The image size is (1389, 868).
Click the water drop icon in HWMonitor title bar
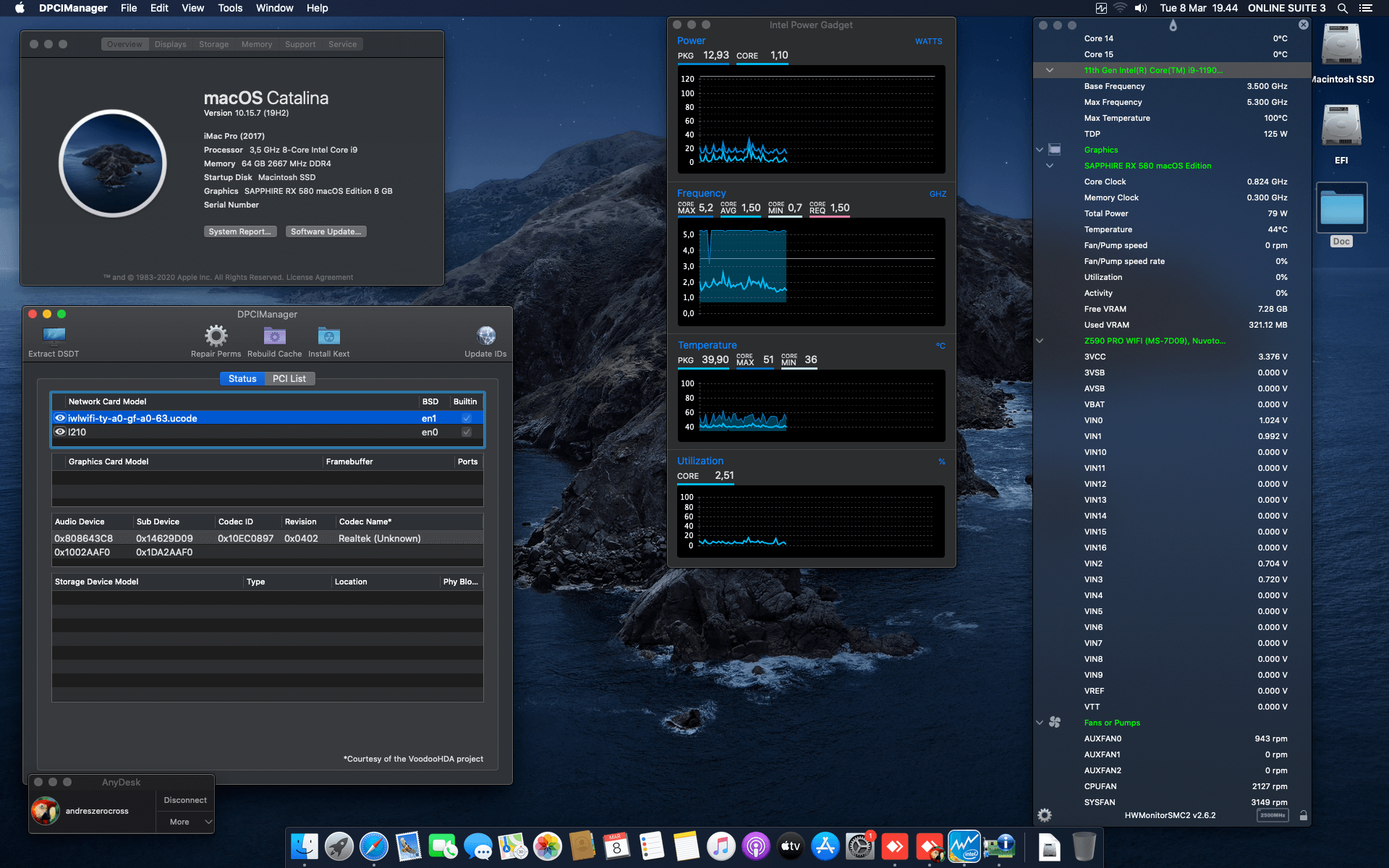(x=1173, y=25)
